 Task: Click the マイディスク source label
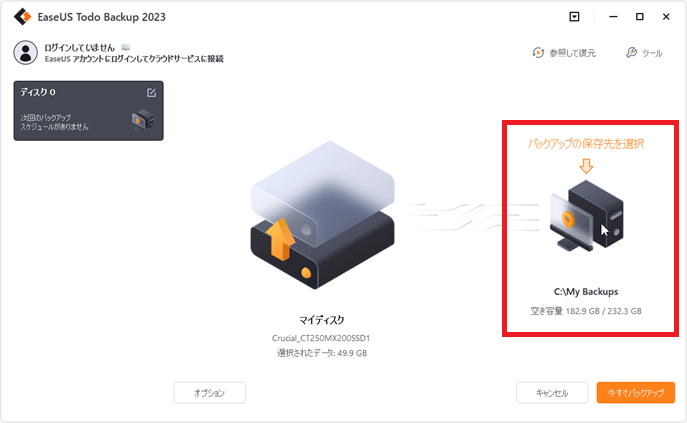322,320
